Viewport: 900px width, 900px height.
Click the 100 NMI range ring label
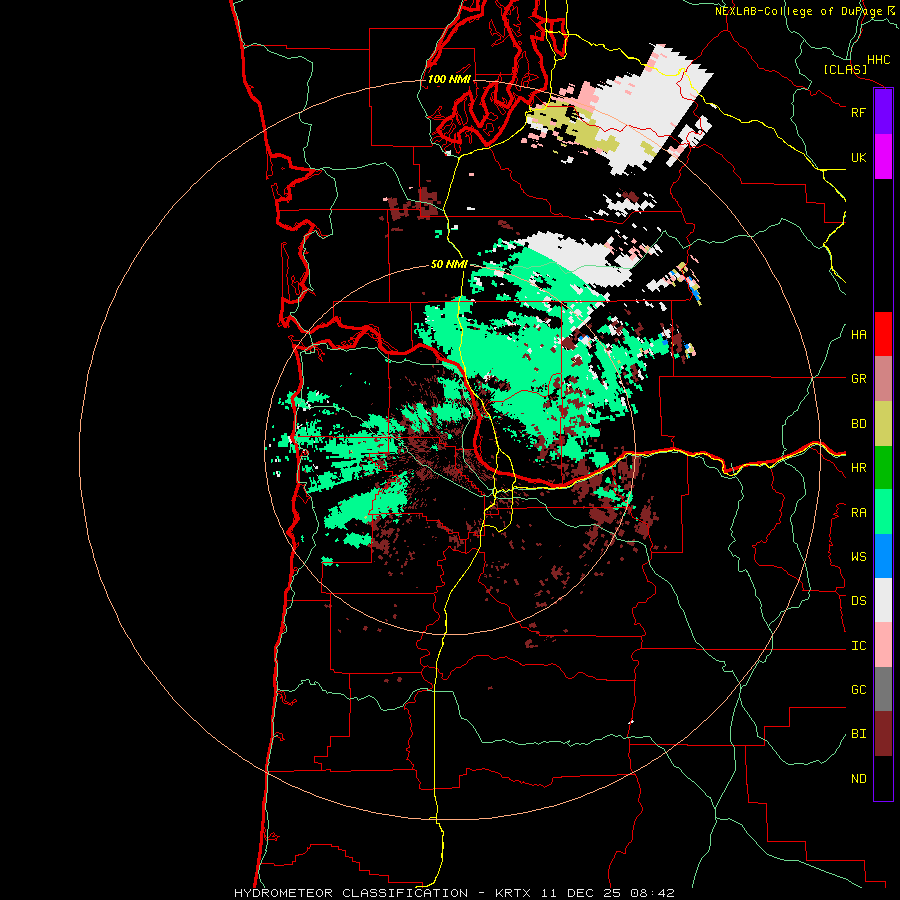click(449, 79)
